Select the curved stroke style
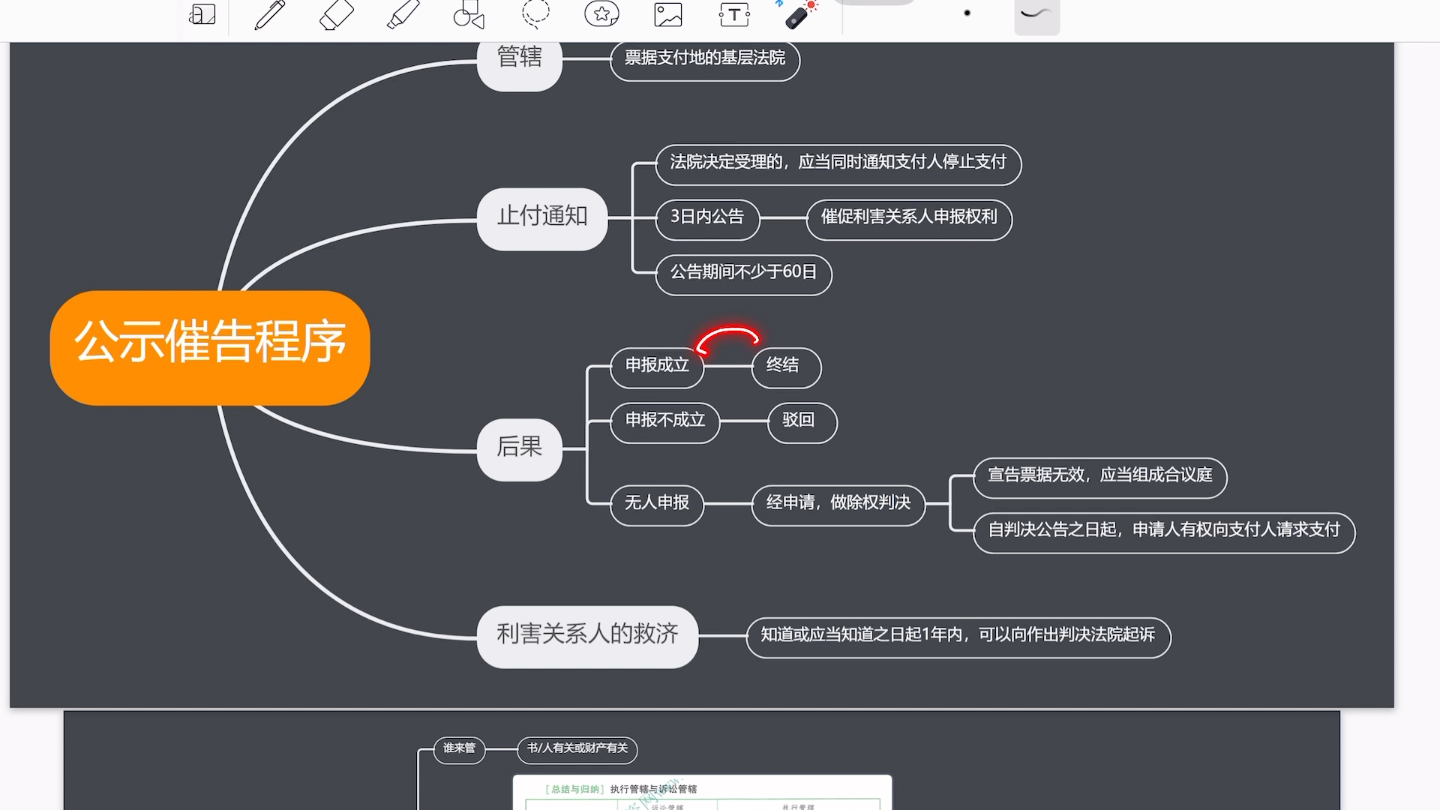Image resolution: width=1440 pixels, height=810 pixels. 1037,14
